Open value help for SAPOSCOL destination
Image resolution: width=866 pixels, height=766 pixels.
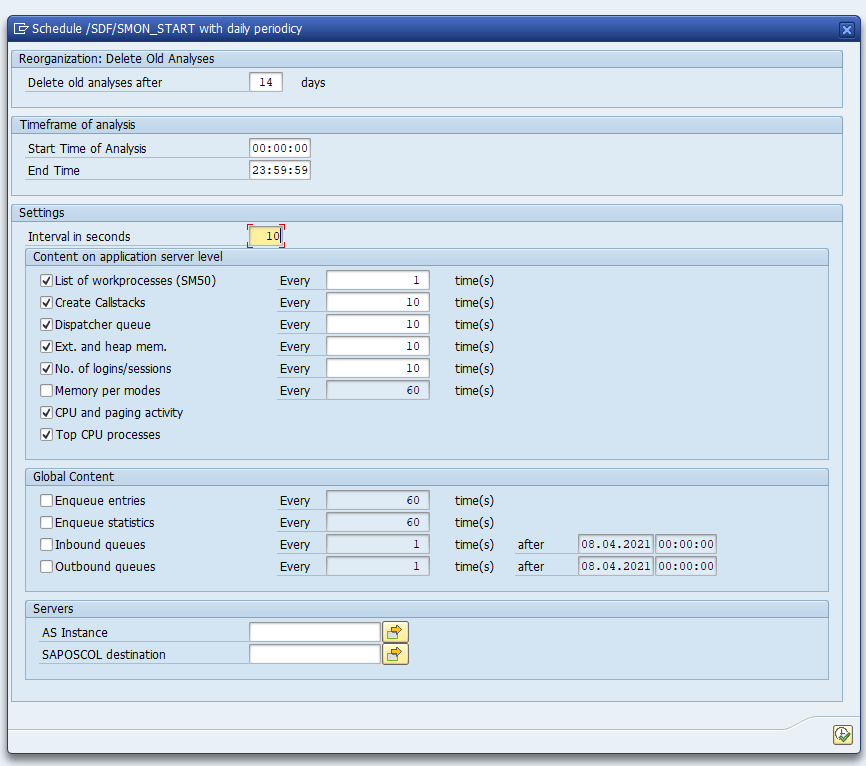(x=395, y=653)
